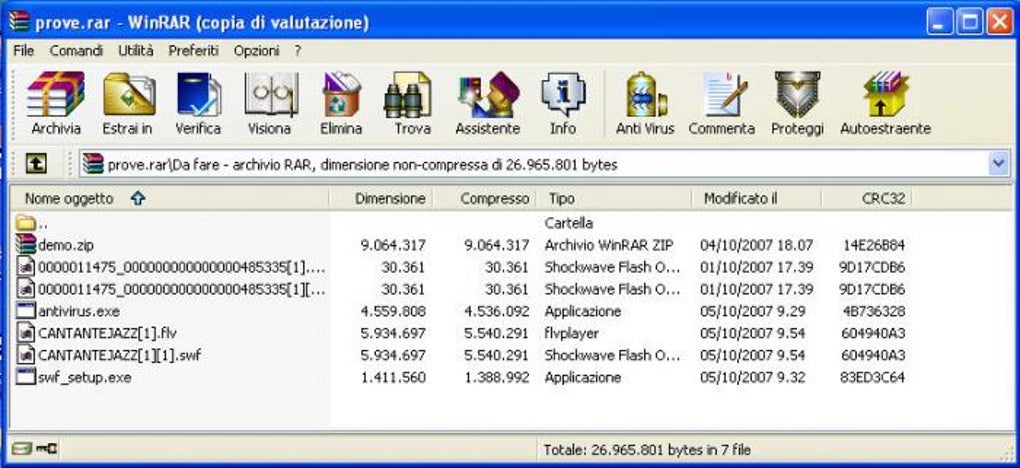Sort by CRC32 column header
1020x468 pixels.
[866, 199]
